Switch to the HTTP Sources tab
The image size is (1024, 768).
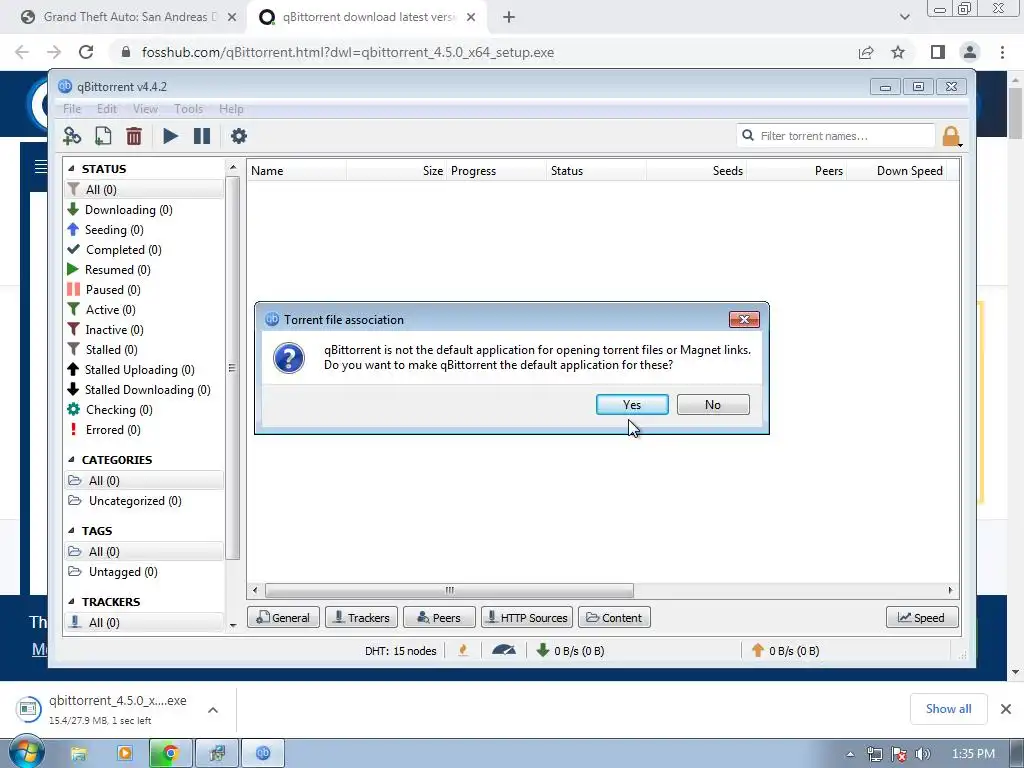click(x=527, y=618)
